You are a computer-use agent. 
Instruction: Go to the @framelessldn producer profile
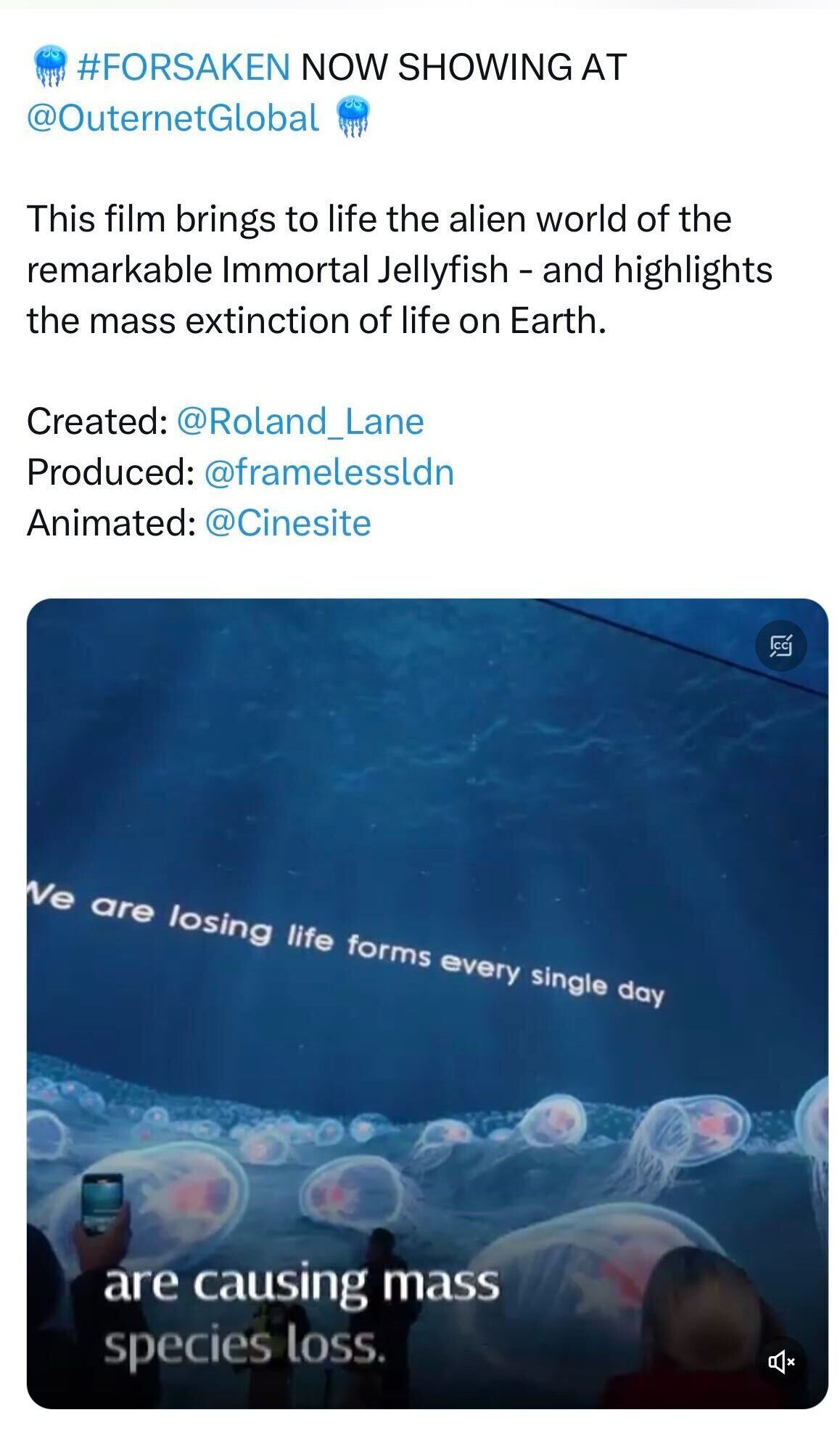329,472
